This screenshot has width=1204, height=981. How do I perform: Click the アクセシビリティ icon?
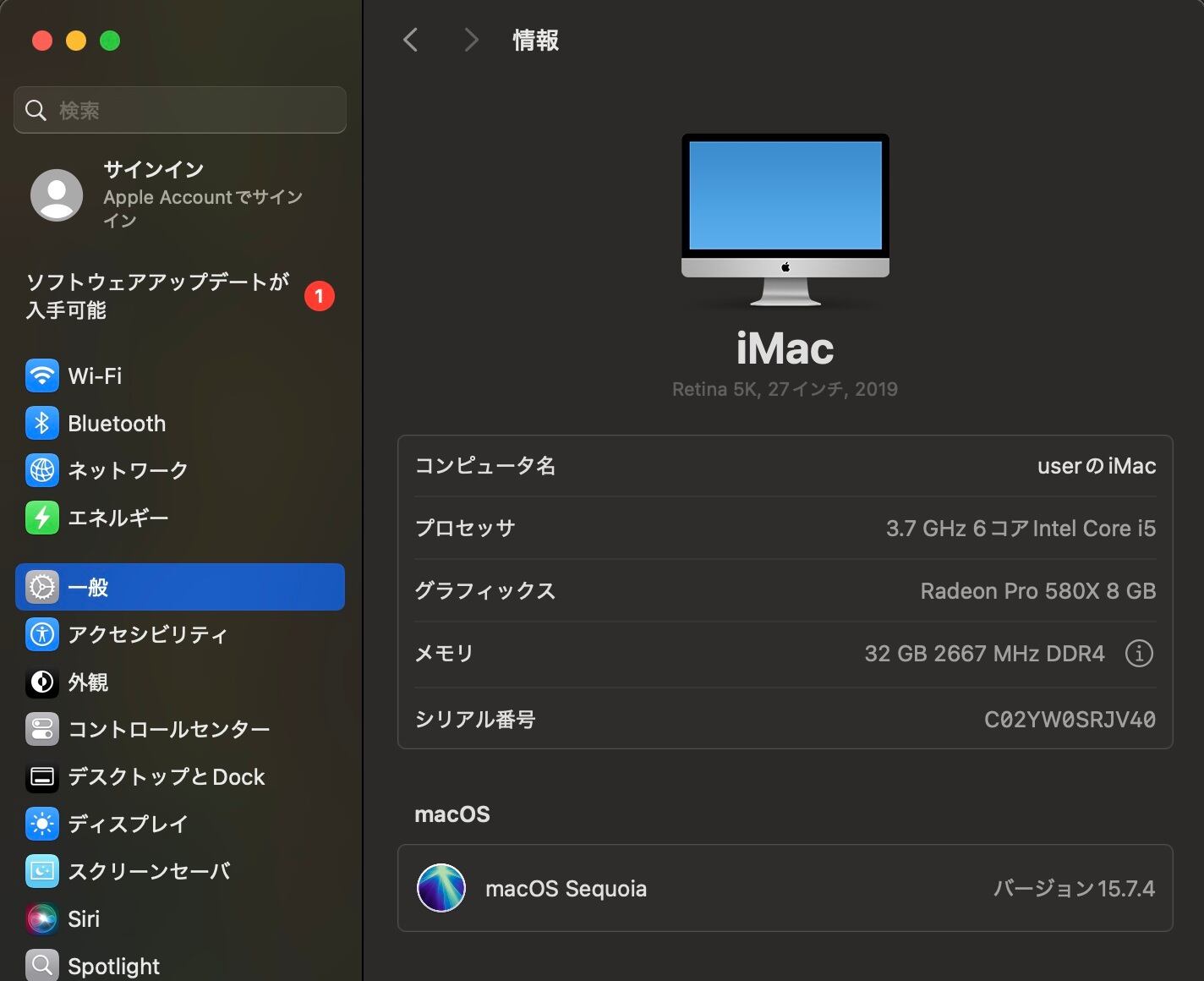(x=42, y=634)
